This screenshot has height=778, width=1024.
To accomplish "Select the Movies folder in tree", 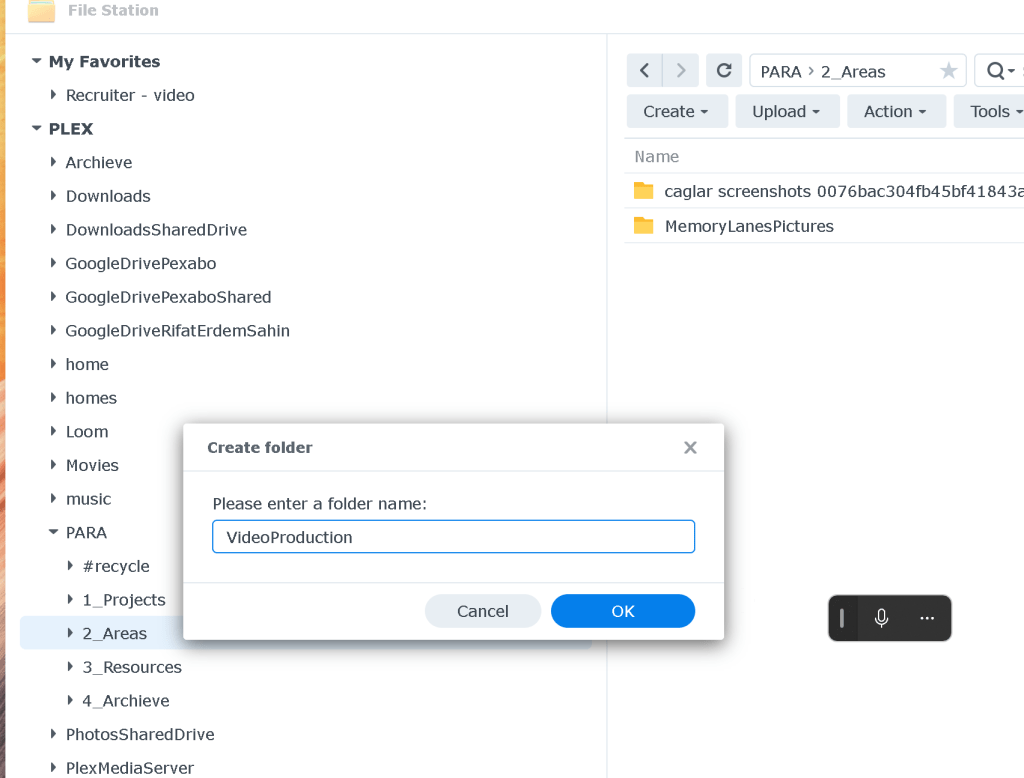I will pos(92,465).
